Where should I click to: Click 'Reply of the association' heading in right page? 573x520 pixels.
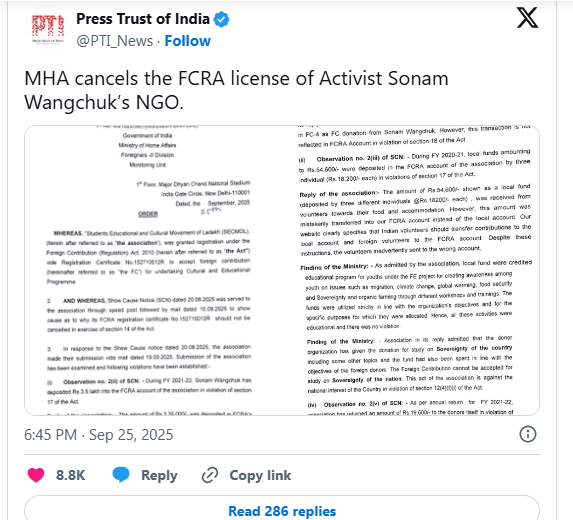(x=339, y=193)
